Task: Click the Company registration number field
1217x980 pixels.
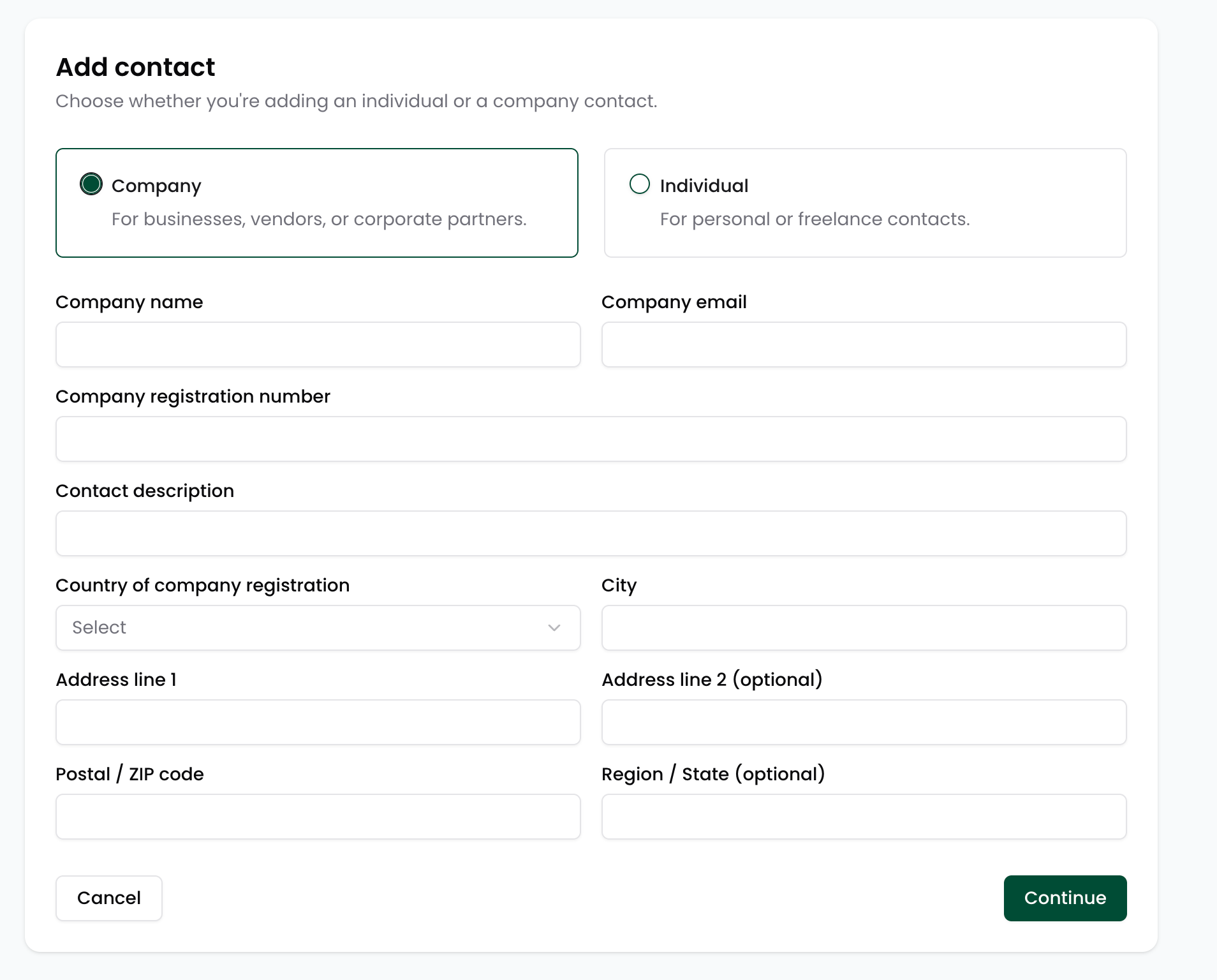Action: [591, 439]
